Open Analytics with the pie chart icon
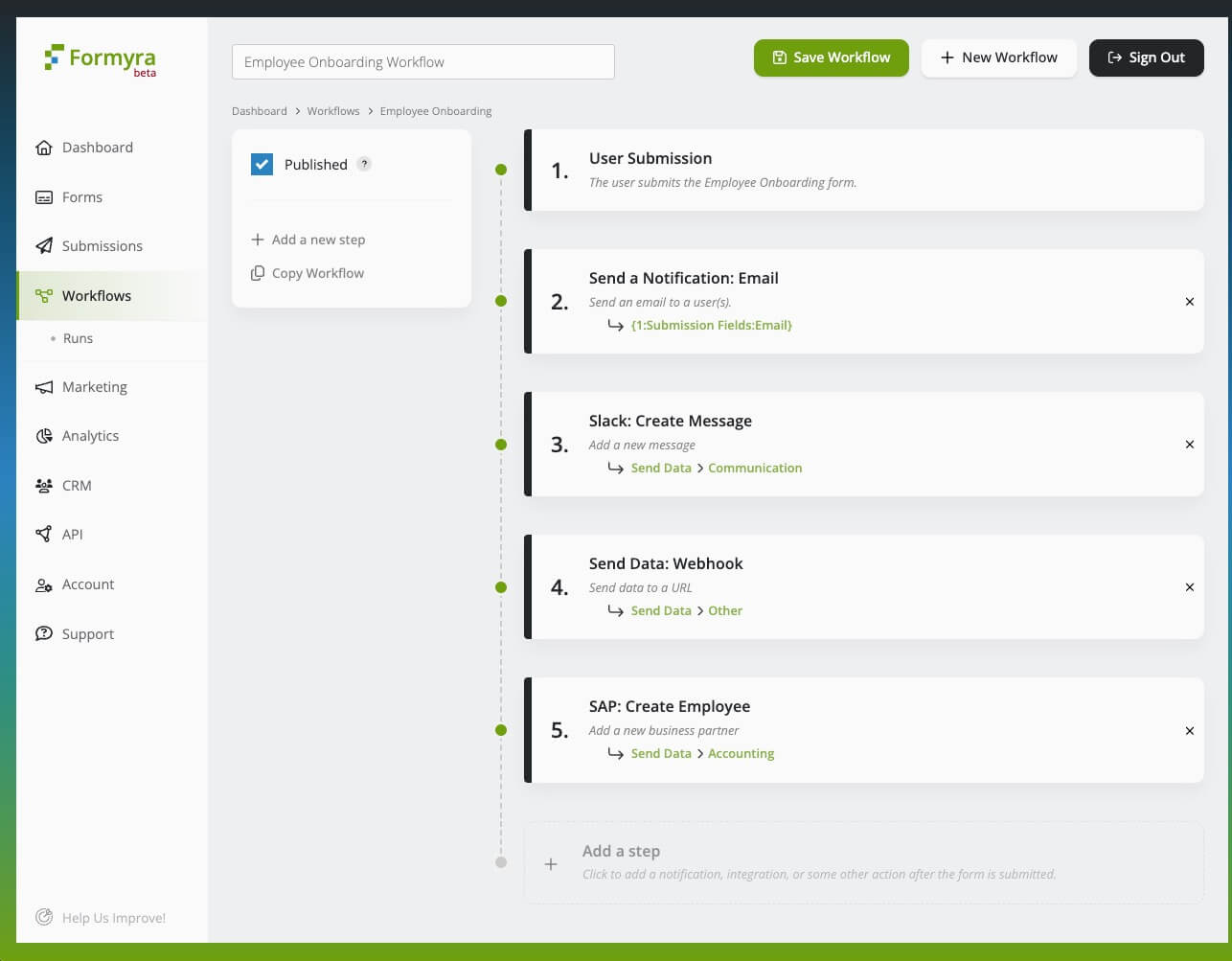 [44, 436]
